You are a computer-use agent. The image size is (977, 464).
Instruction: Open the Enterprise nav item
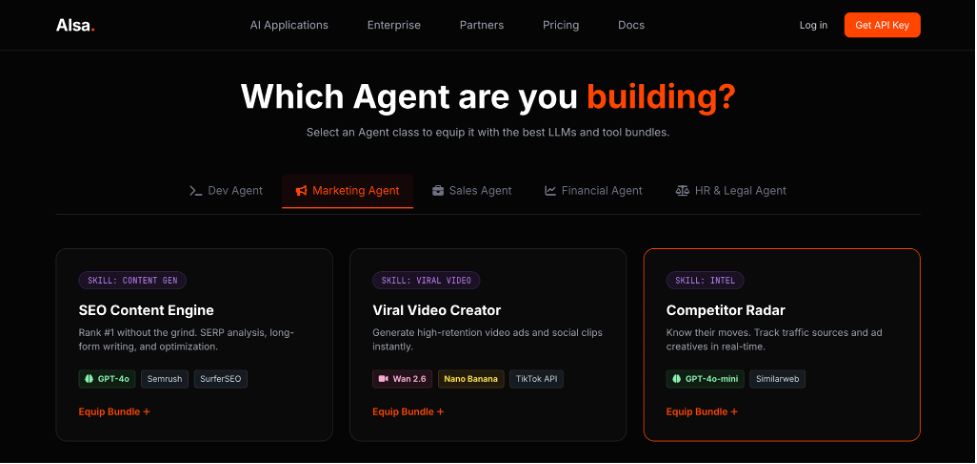(x=394, y=25)
